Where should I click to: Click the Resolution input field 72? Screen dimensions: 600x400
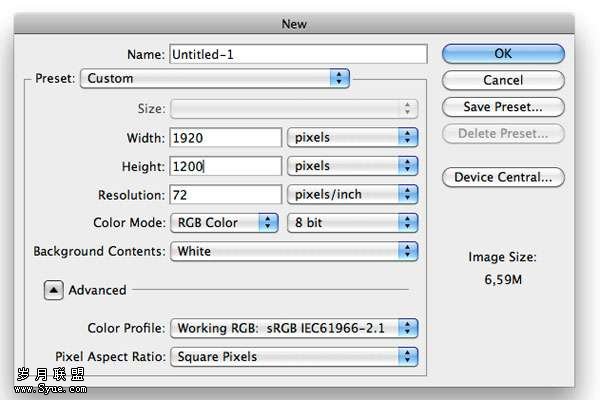[226, 195]
